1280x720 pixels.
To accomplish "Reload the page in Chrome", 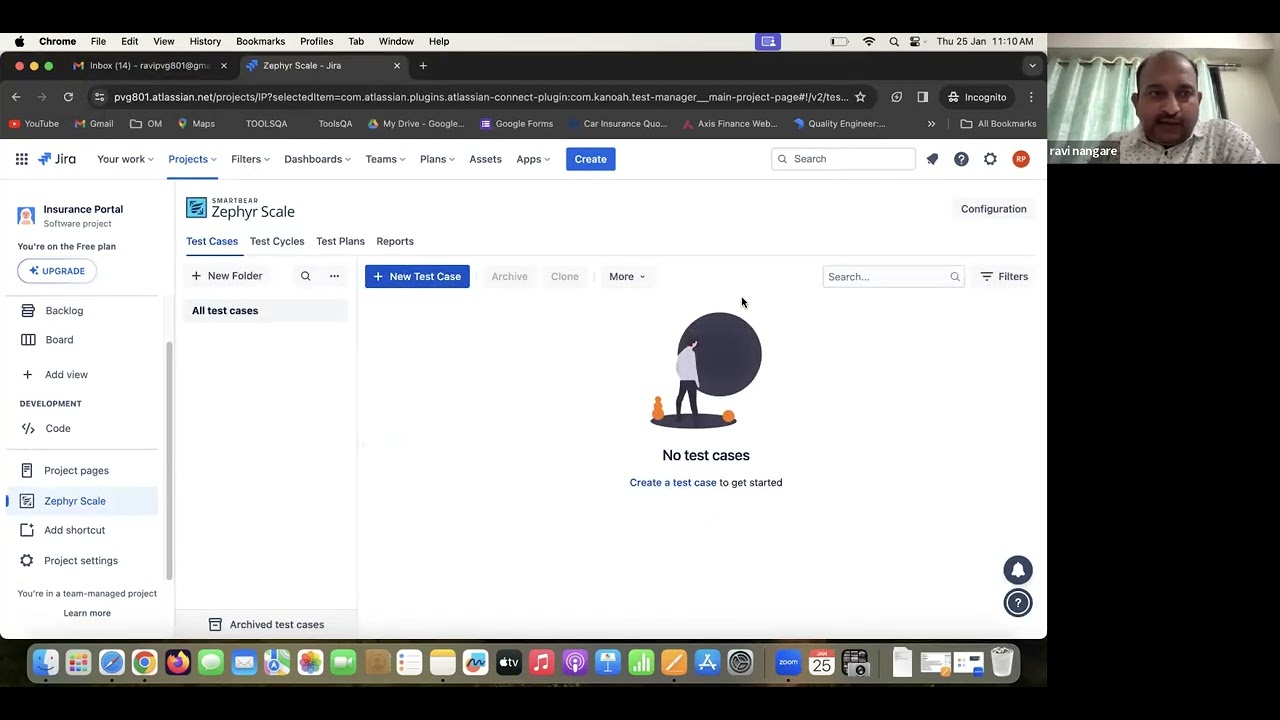I will pos(68,97).
